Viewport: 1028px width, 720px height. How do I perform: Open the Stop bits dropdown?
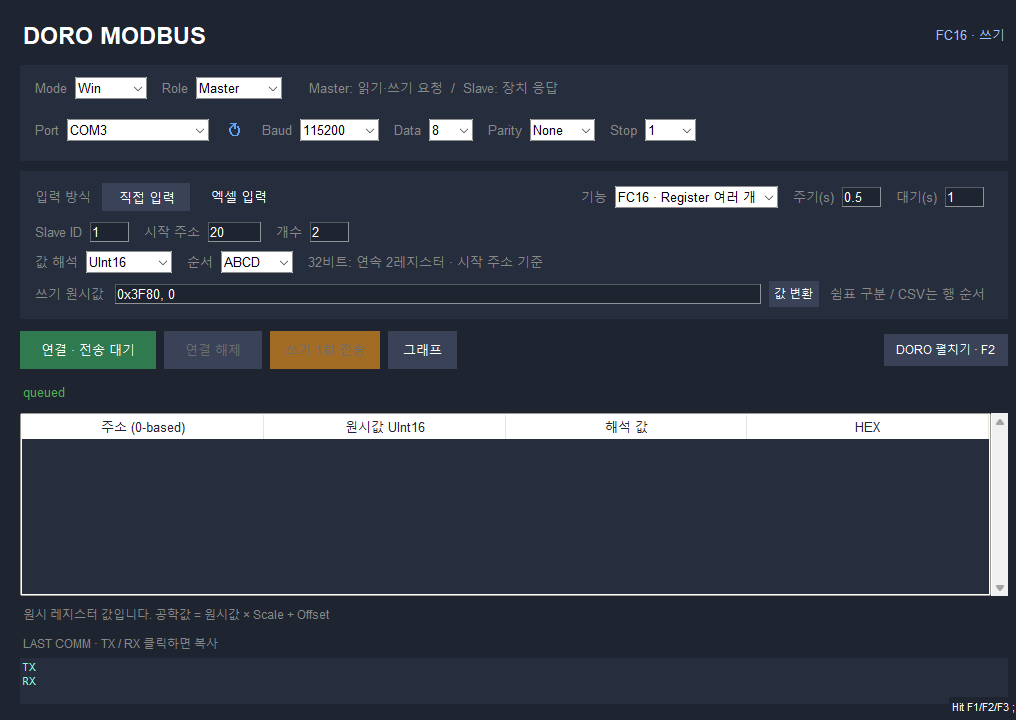670,130
